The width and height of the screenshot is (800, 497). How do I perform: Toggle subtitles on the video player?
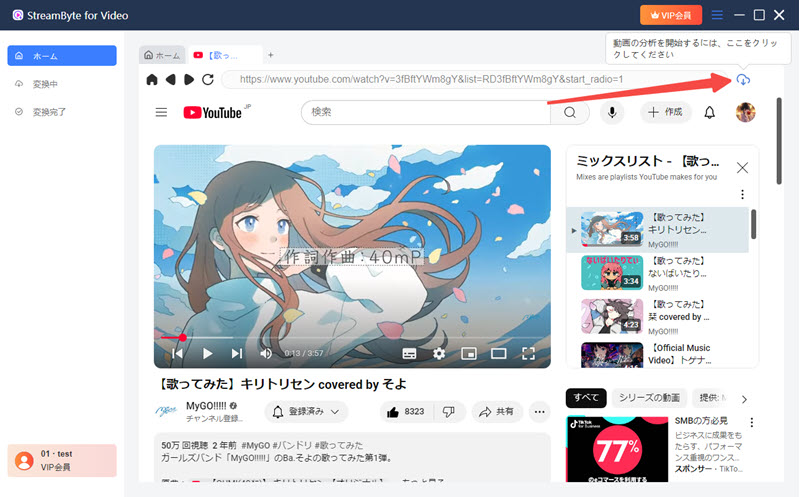(409, 354)
